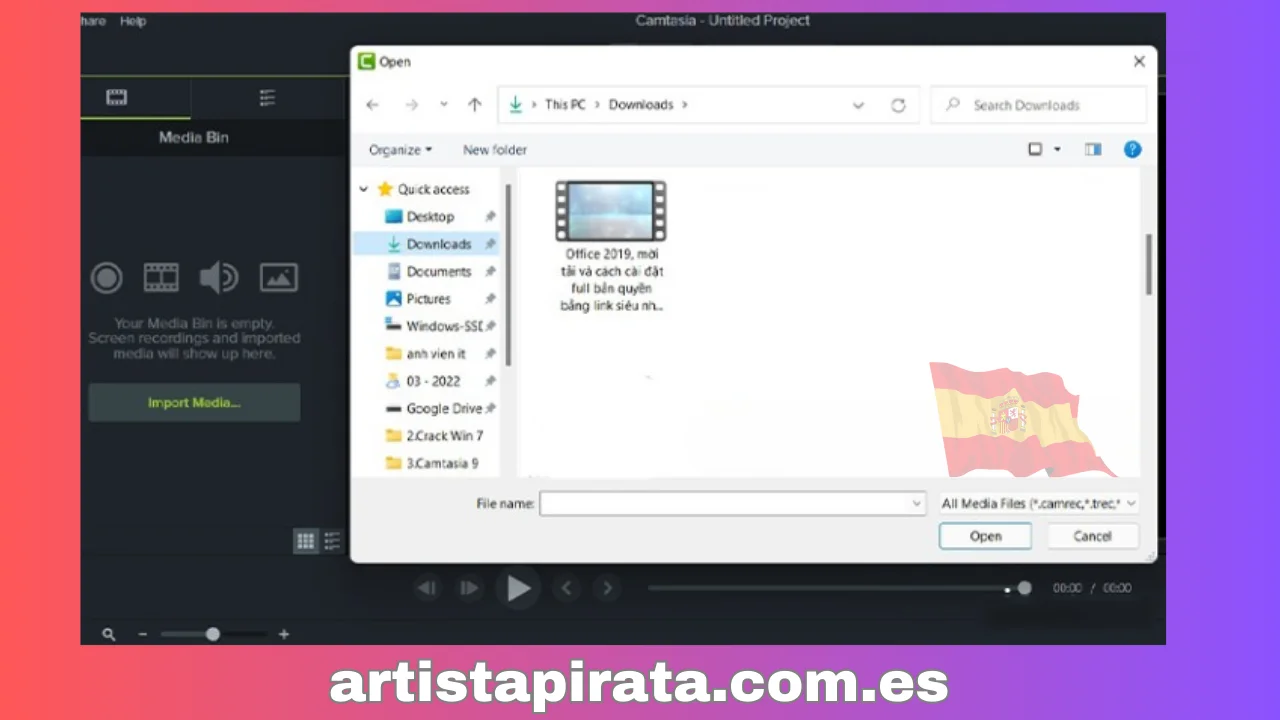
Task: Click the preview playback scrubber handle
Action: pos(1024,588)
